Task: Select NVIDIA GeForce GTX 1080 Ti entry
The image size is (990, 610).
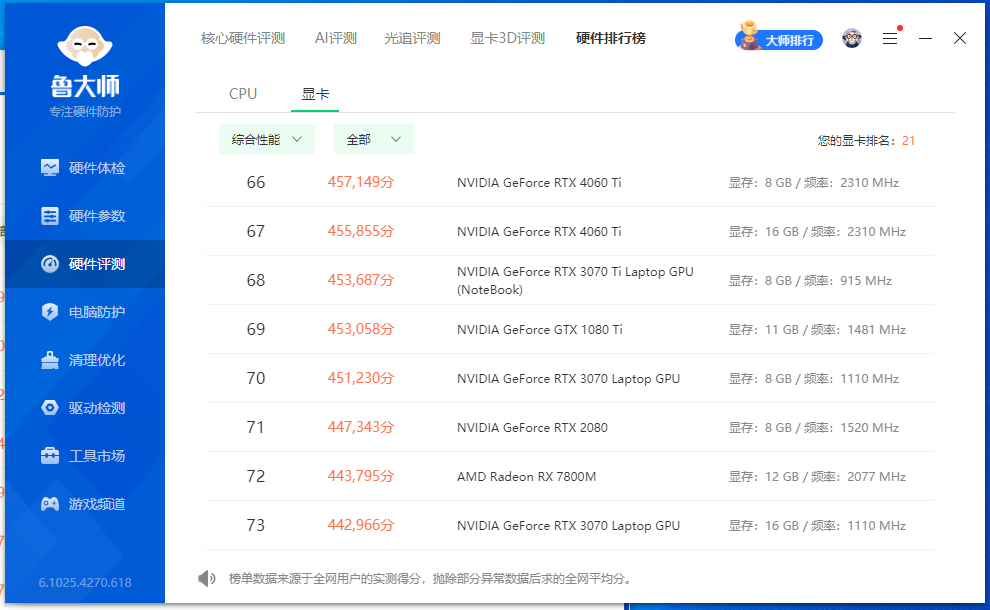Action: click(x=540, y=330)
